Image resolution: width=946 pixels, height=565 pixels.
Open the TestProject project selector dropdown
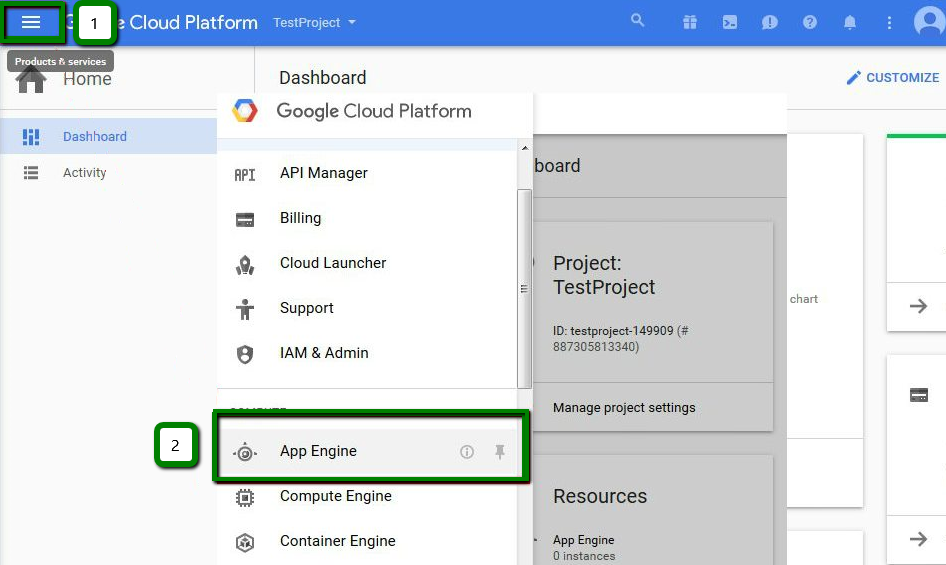pos(314,23)
